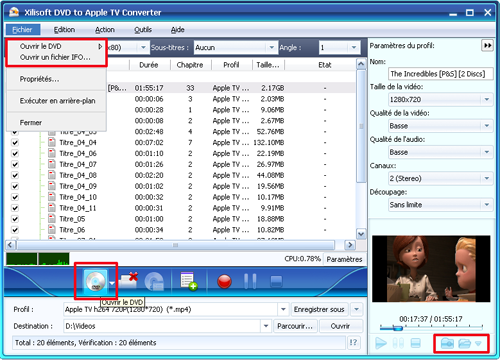Click the horizontal scrollbar of title list
Screen dimensions: 500x360
(175, 245)
